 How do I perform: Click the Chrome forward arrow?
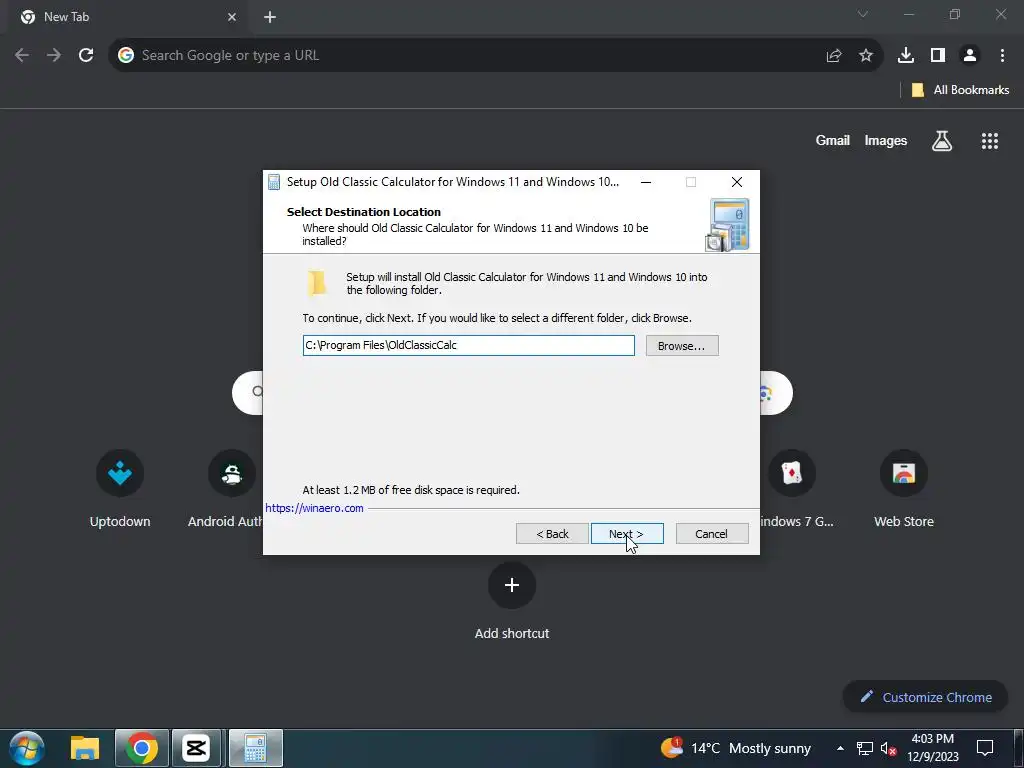[54, 56]
